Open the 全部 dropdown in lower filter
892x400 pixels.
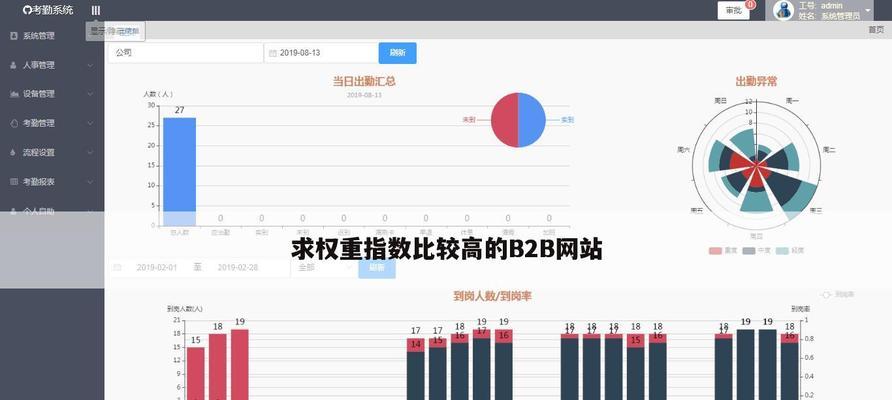323,267
